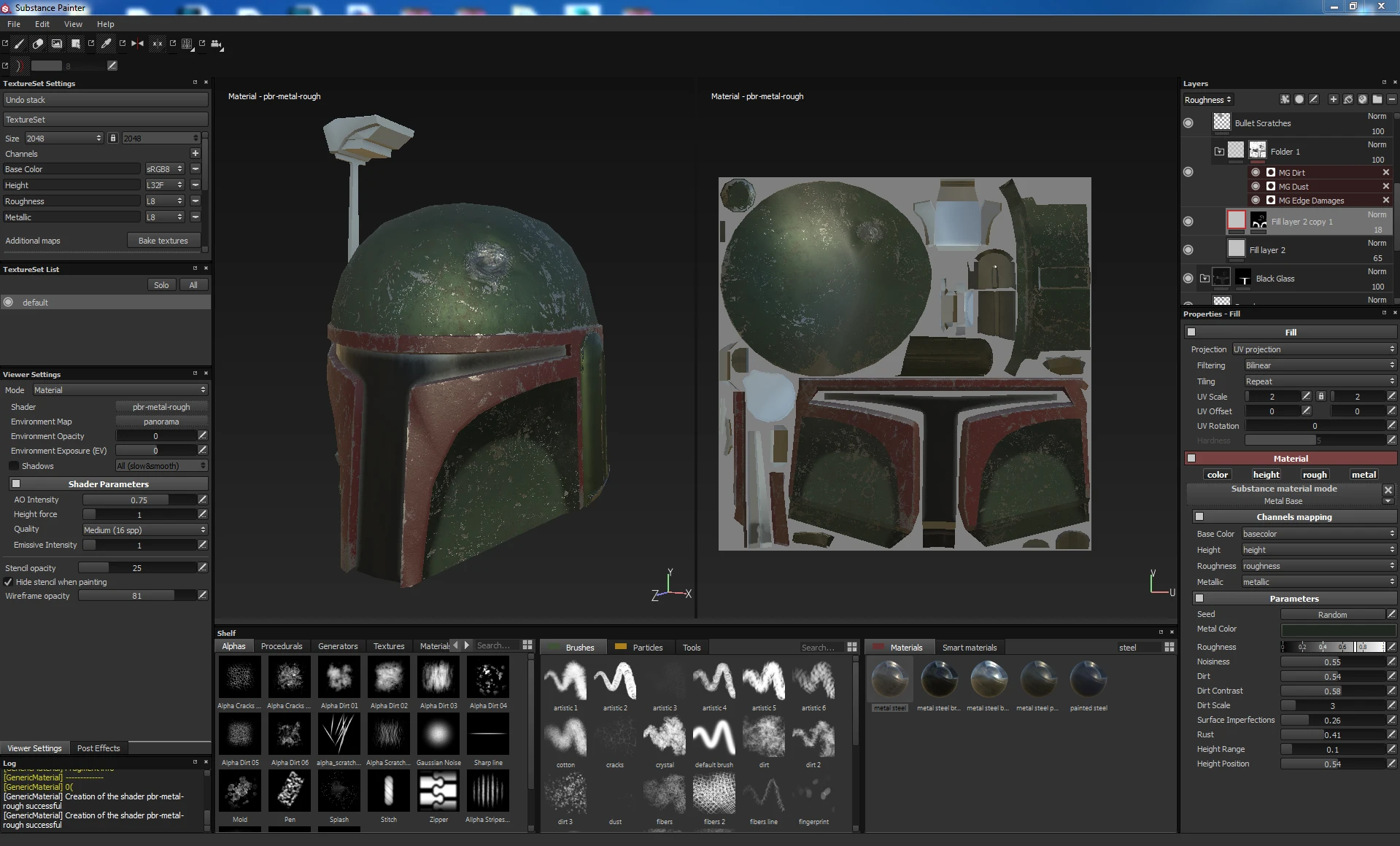
Task: Remove the MG Edge Damages effect
Action: 1386,200
